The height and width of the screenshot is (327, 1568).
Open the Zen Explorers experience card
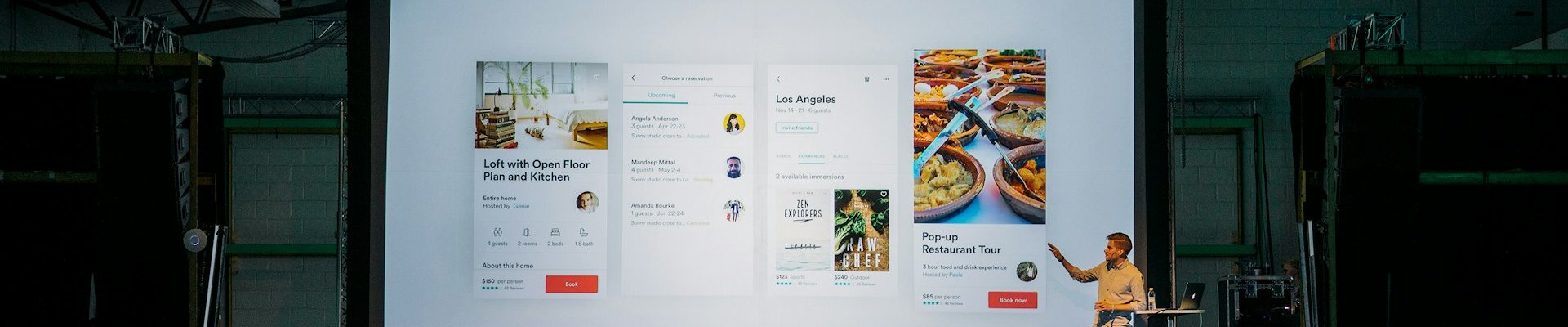point(803,231)
